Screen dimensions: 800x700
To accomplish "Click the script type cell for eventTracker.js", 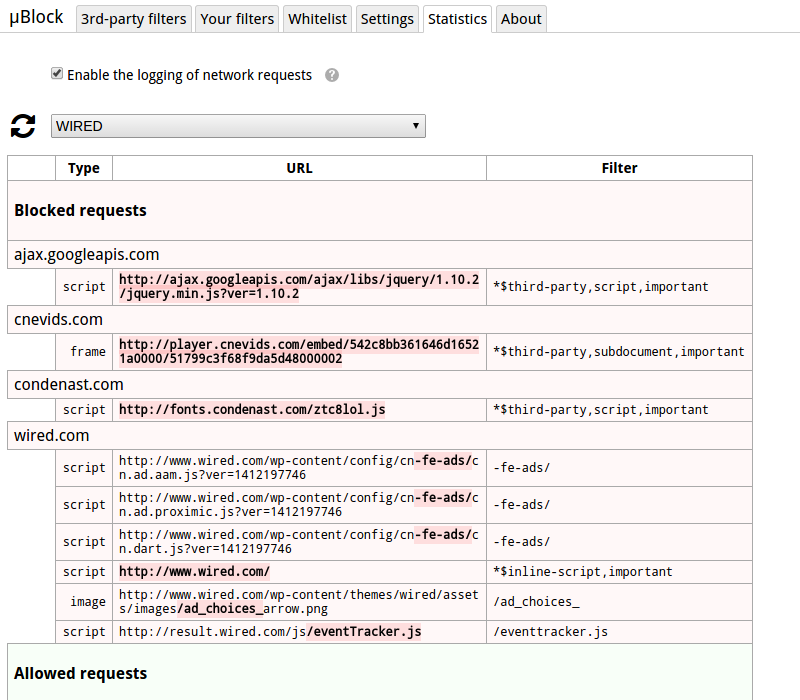I will (x=84, y=632).
